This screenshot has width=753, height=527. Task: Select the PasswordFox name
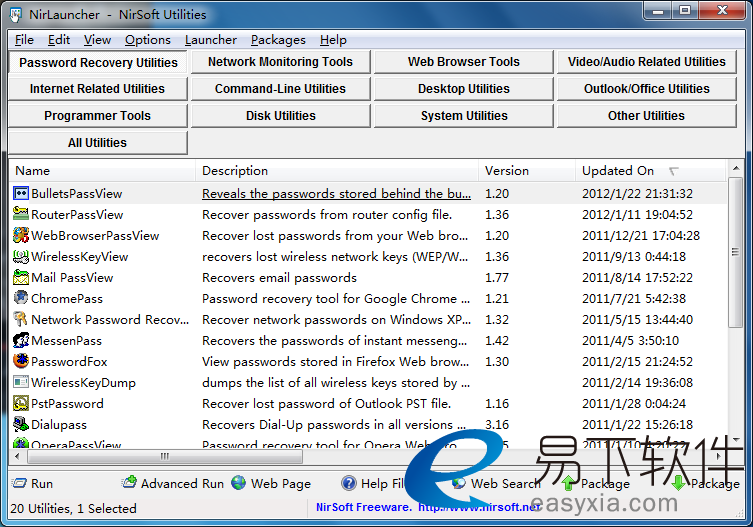pos(69,362)
